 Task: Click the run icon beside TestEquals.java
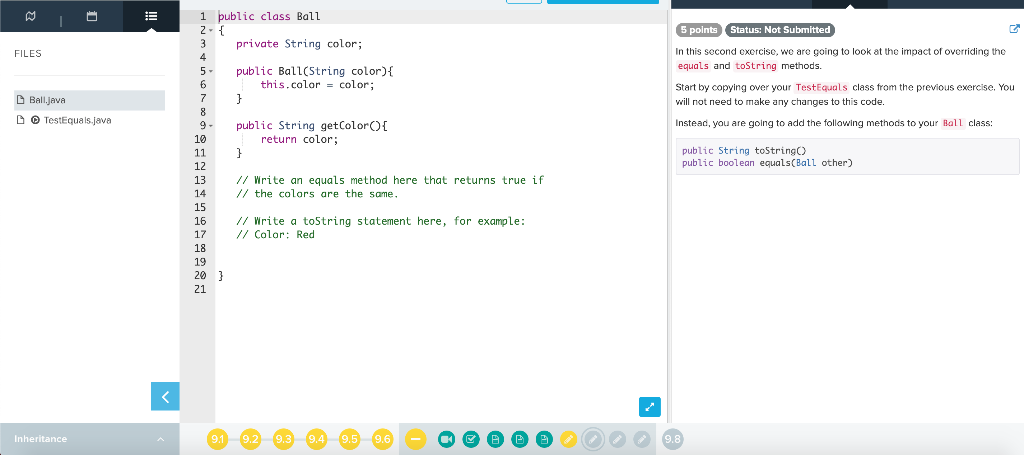[x=35, y=120]
